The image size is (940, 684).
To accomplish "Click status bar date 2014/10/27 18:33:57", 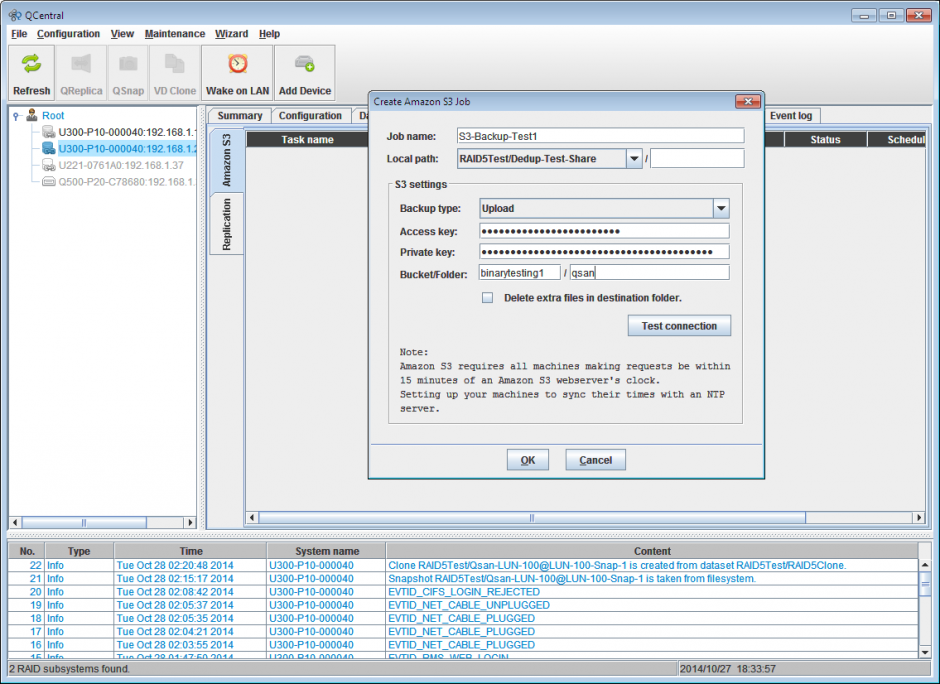I will point(728,668).
